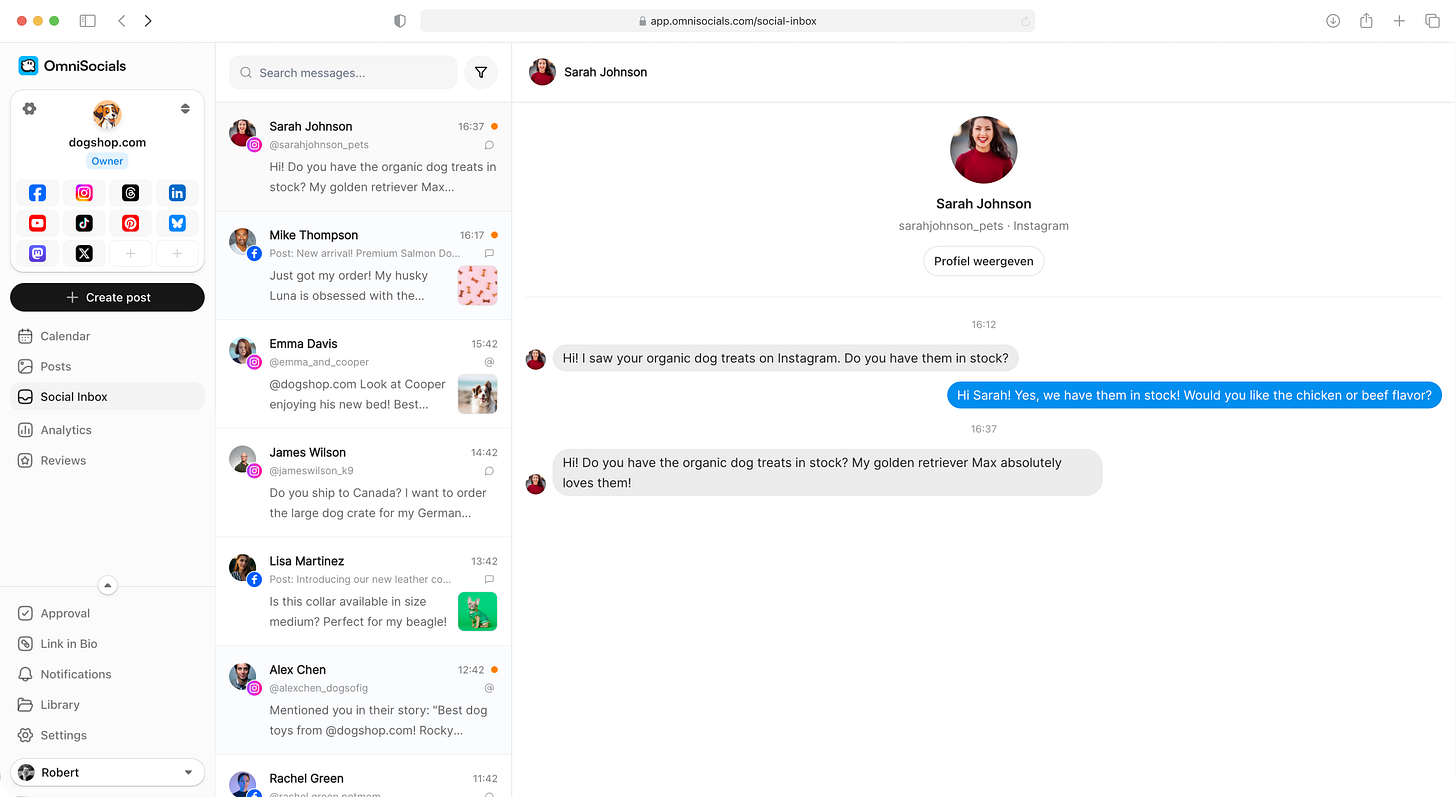Click the message 'I saw your organic dog treats'
Image resolution: width=1456 pixels, height=797 pixels.
coord(786,358)
